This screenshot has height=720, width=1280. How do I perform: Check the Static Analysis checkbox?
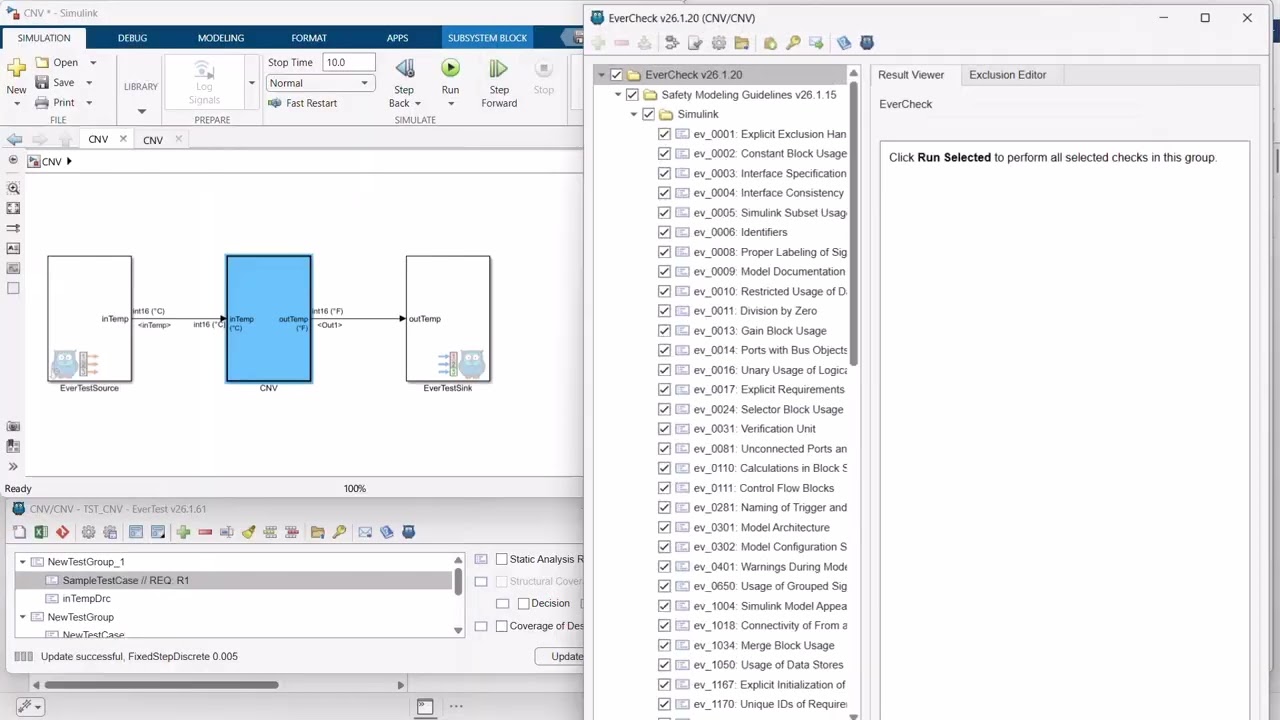pos(502,559)
